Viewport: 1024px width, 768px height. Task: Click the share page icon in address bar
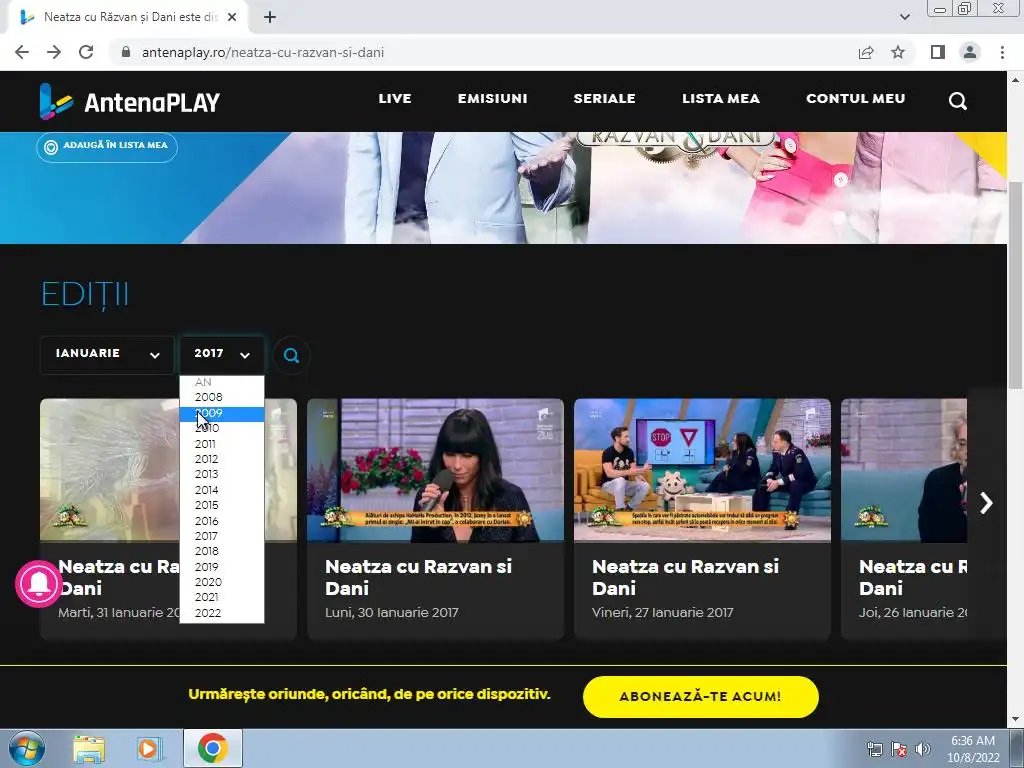(866, 52)
